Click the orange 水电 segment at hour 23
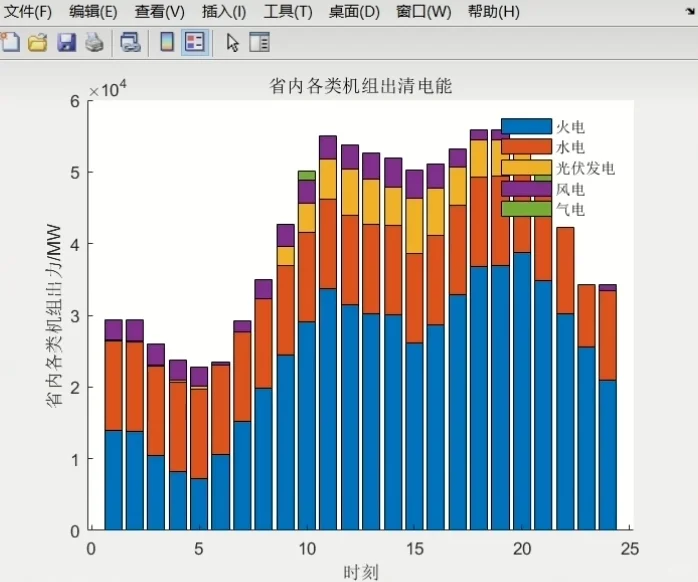The height and width of the screenshot is (582, 698). (587, 316)
